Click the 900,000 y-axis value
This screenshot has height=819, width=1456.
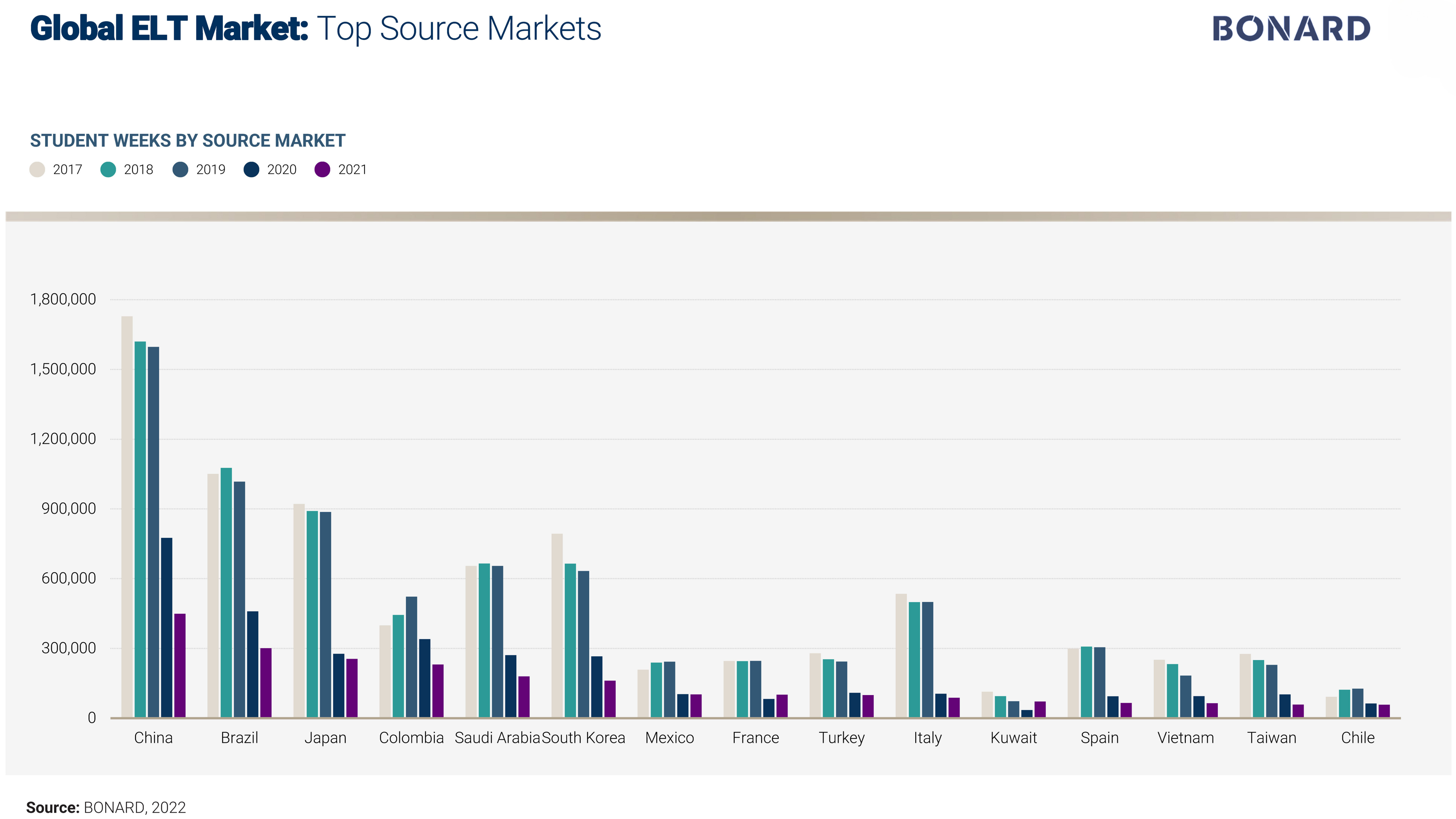click(68, 509)
